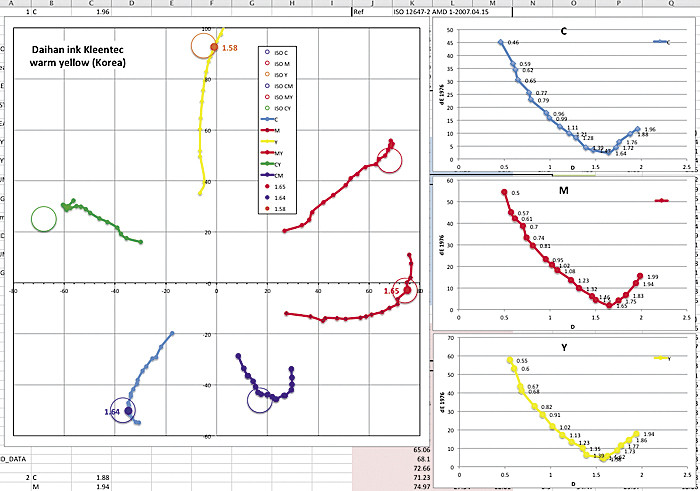Screen dimensions: 700x491
Task: Select the 0.46 data label in chart C
Action: 513,43
